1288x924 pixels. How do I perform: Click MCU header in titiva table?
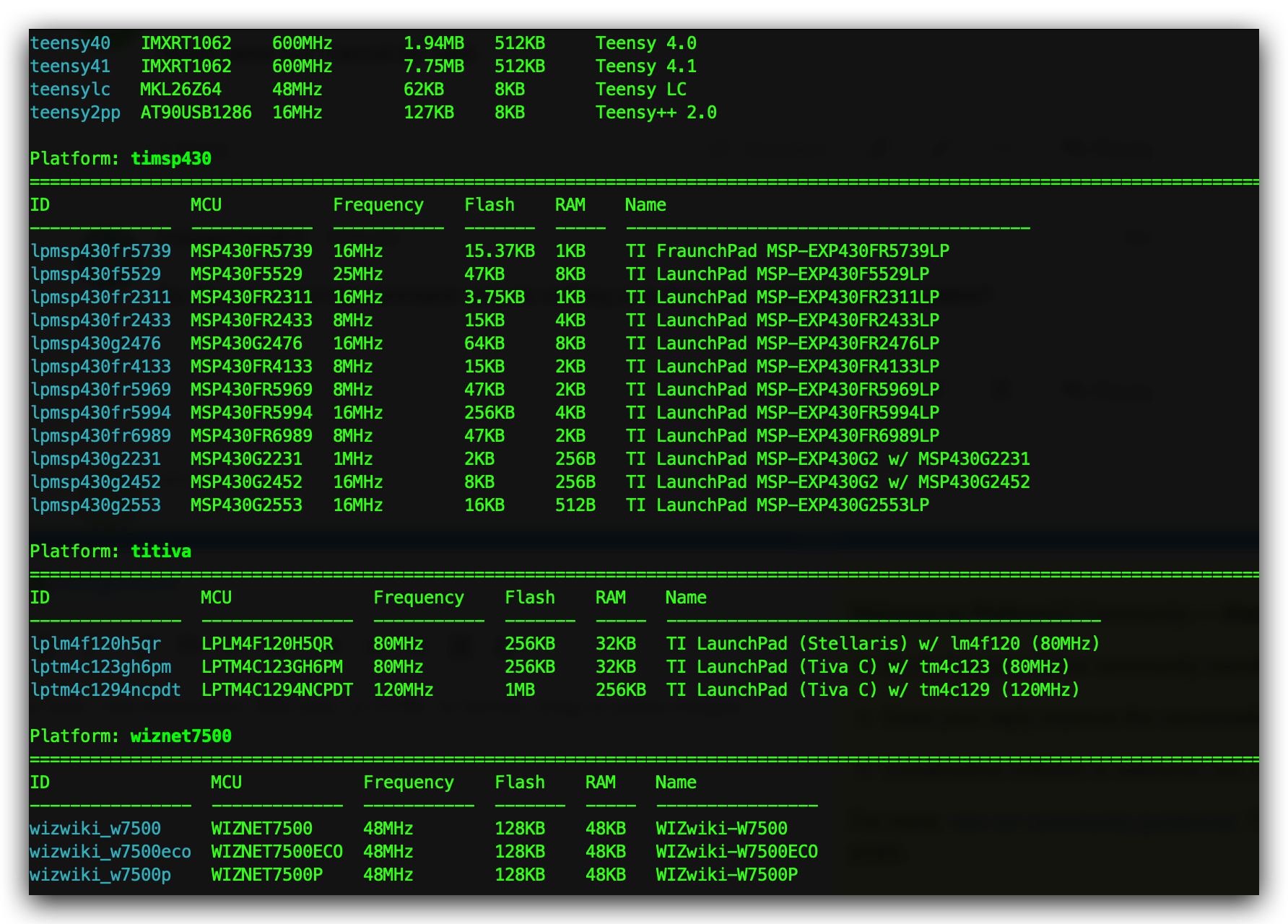[x=217, y=598]
